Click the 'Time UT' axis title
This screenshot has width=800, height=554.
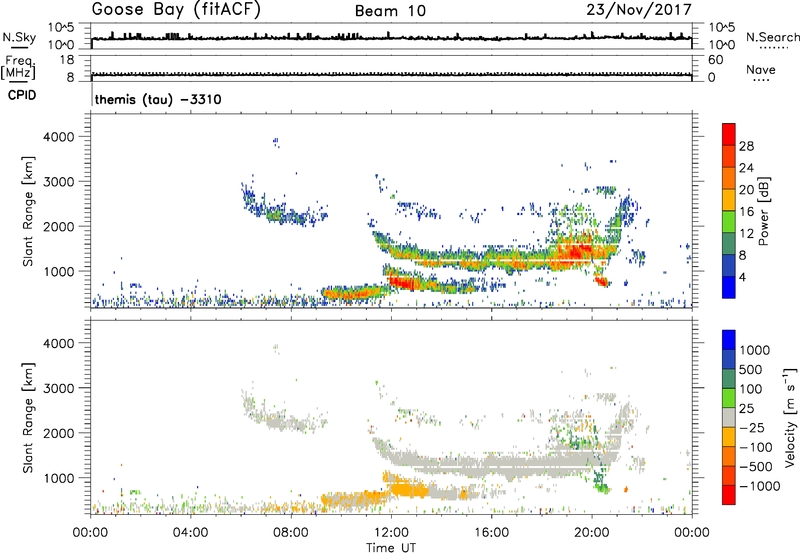391,548
